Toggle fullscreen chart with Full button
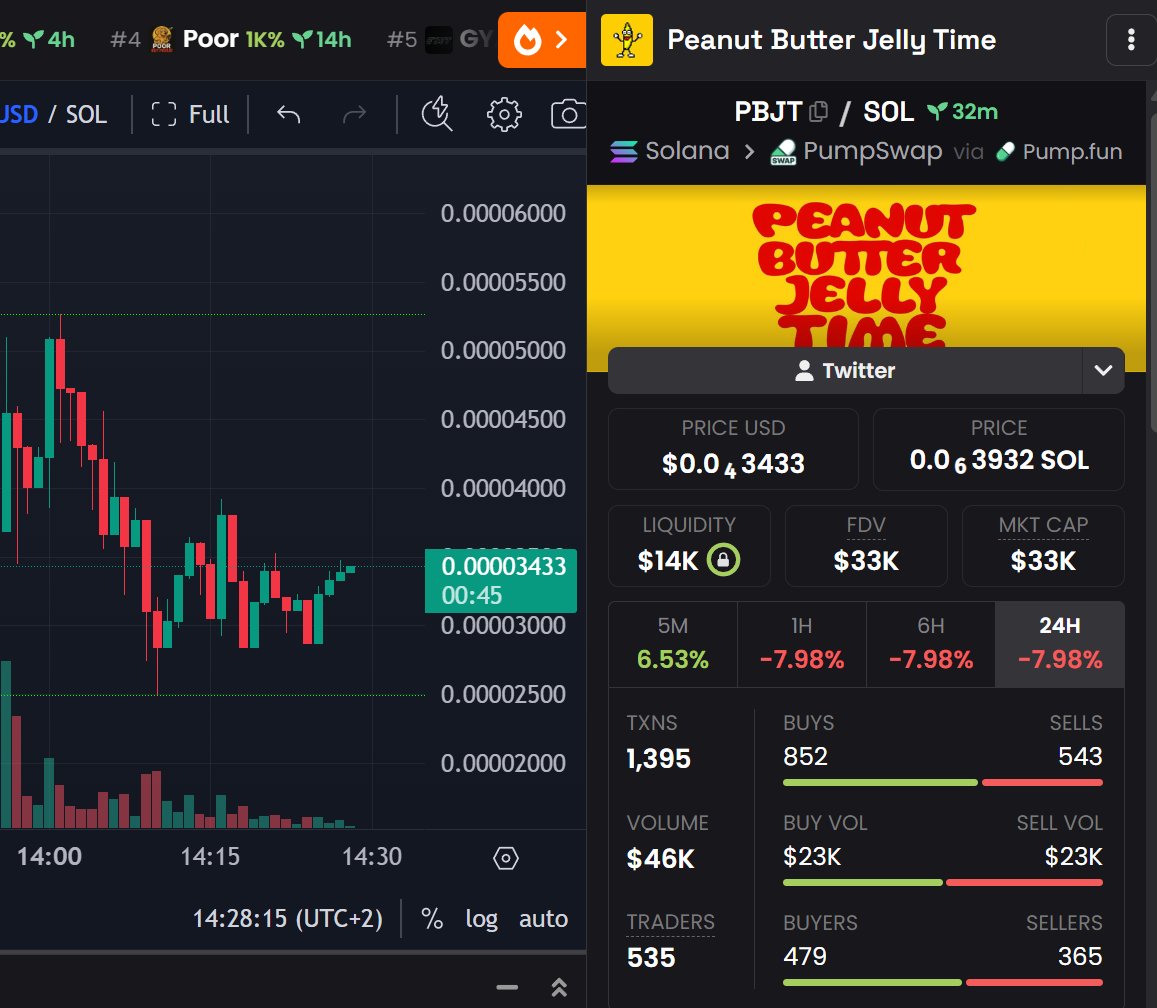Viewport: 1157px width, 1008px height. pyautogui.click(x=190, y=114)
